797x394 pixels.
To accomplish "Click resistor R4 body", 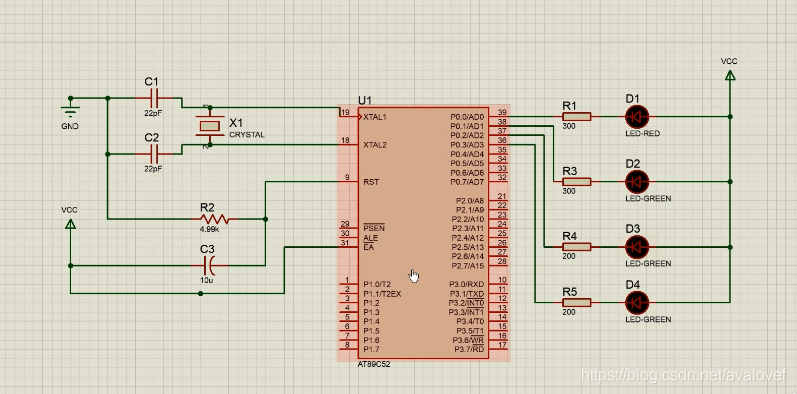I will tap(576, 247).
